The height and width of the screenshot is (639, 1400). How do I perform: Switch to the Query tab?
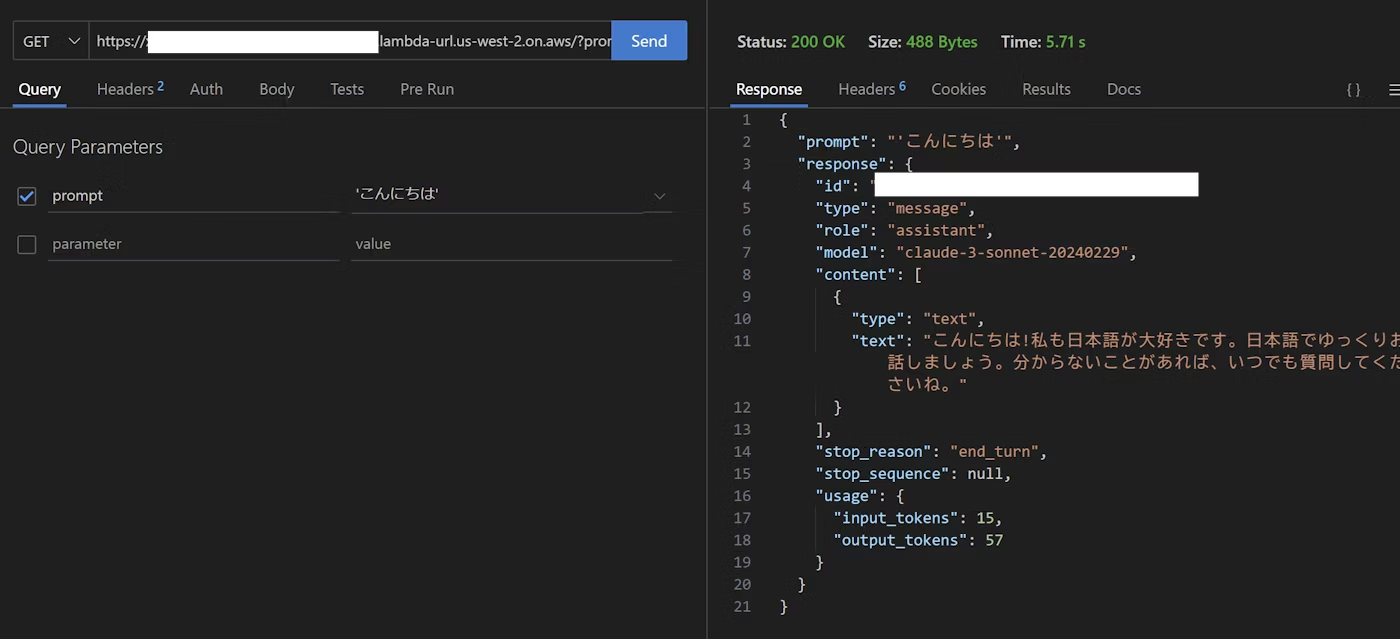39,89
